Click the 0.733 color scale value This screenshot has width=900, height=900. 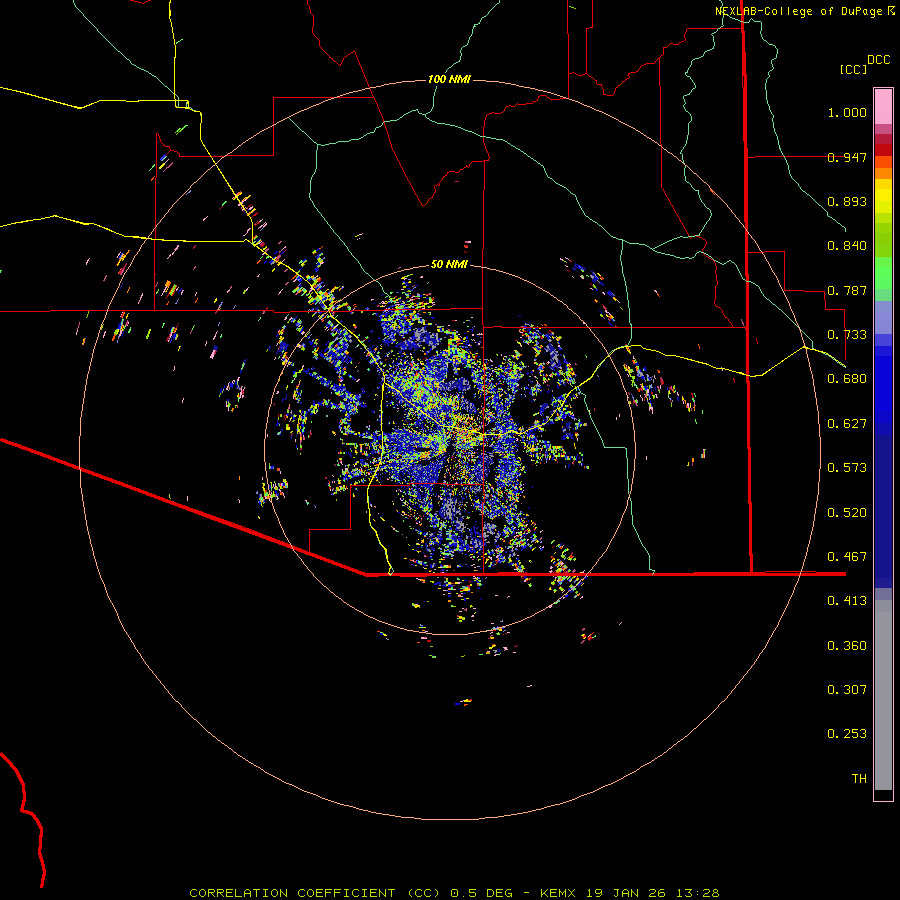[x=847, y=335]
